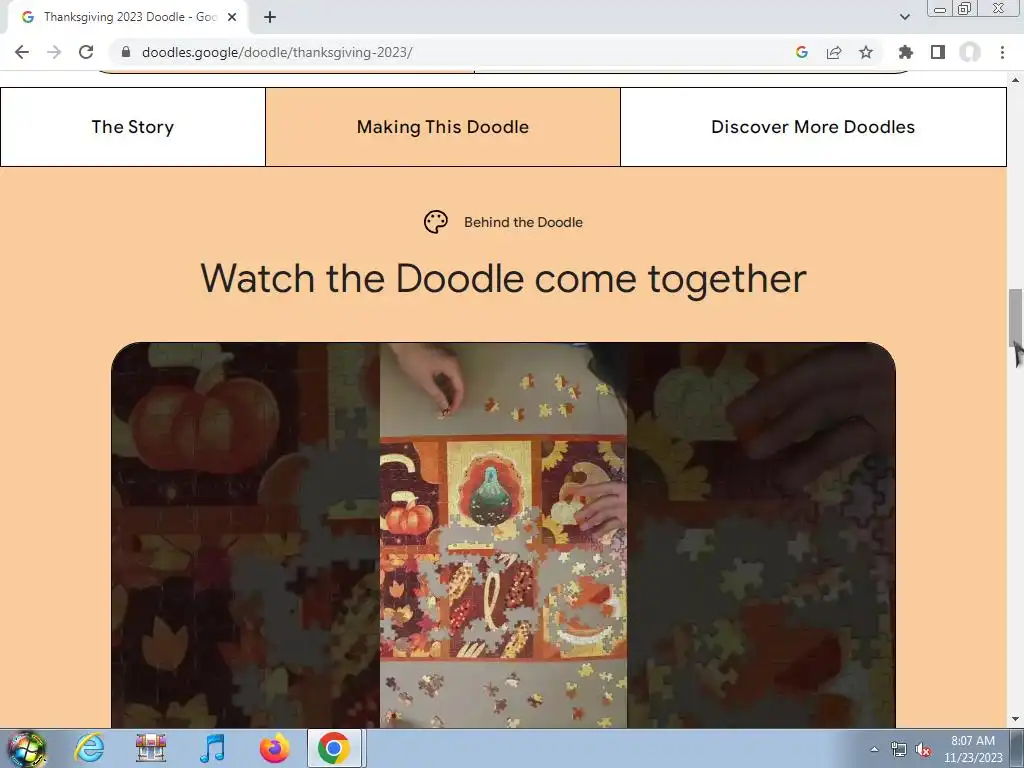Go back to the previous page
This screenshot has width=1024, height=768.
click(x=22, y=52)
